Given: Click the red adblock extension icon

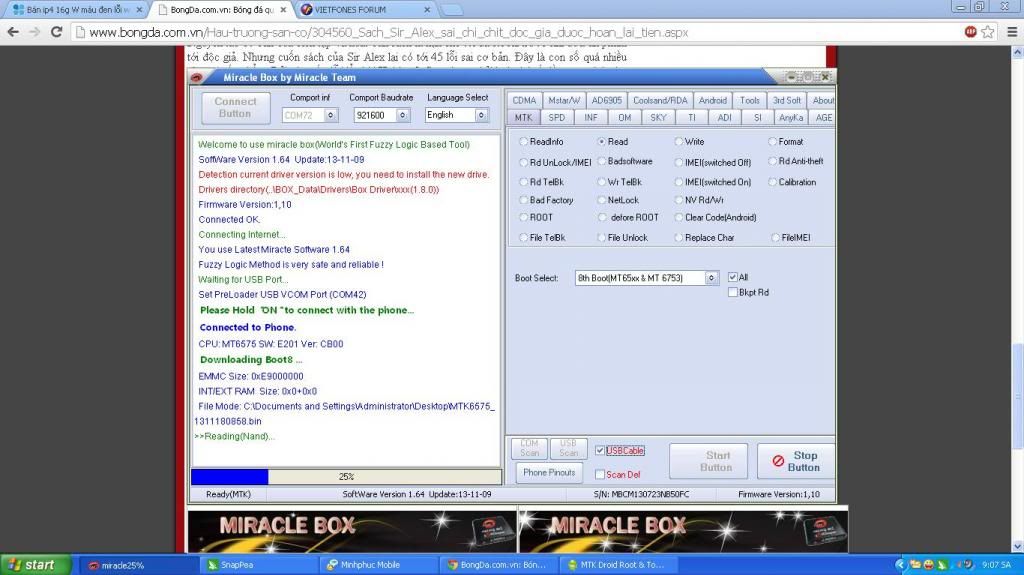Looking at the screenshot, I should point(970,31).
